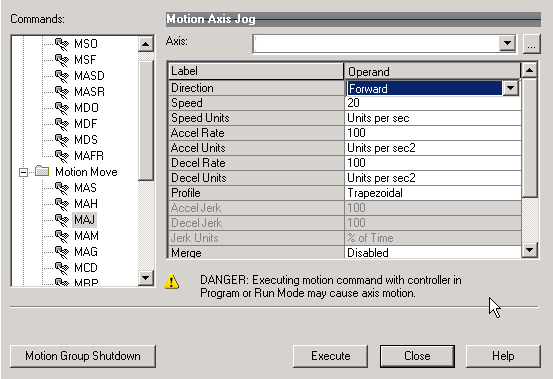Click the Motion Group Shutdown button
This screenshot has width=553, height=379.
(83, 356)
